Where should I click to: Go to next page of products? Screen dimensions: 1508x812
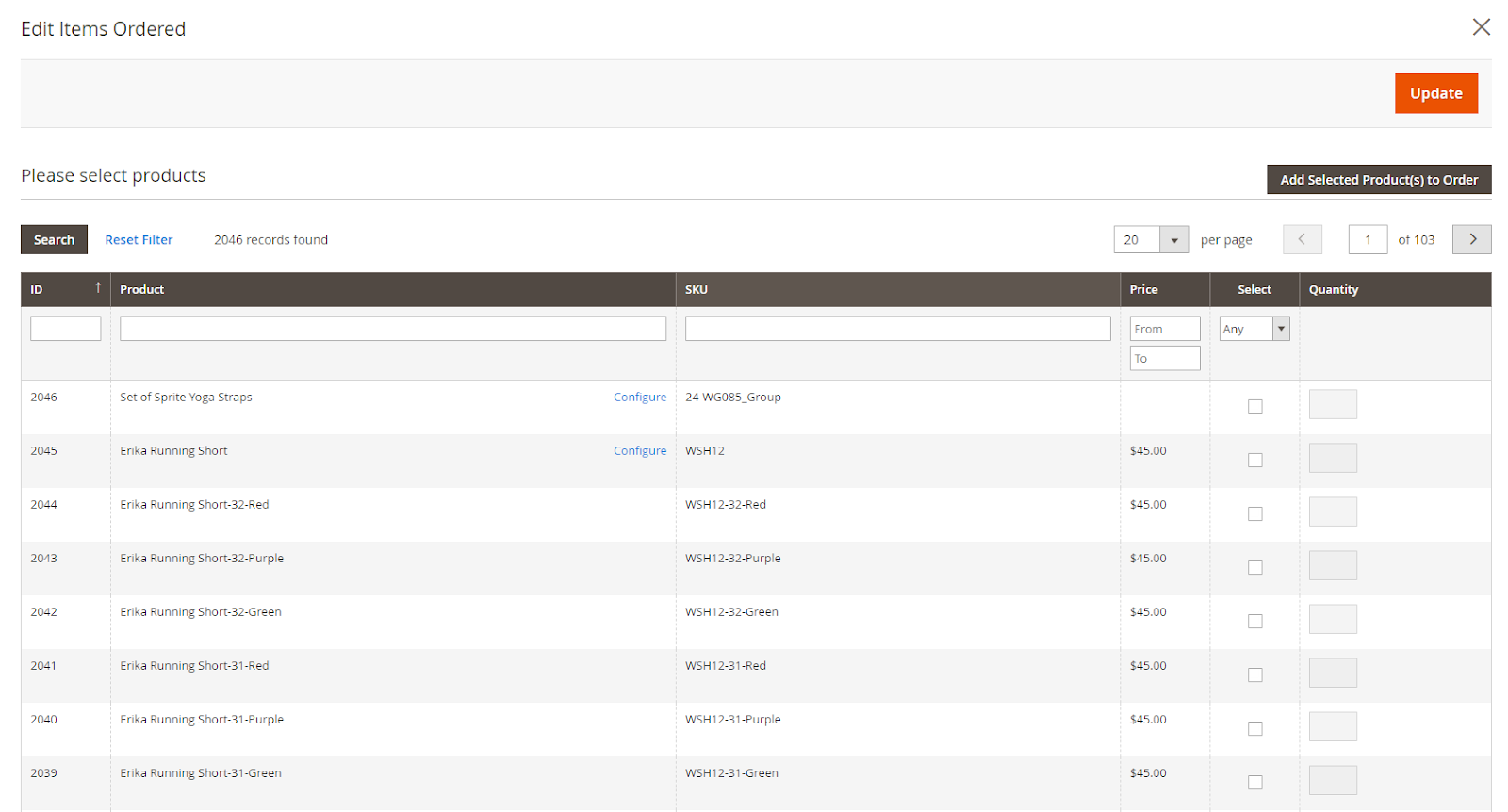coord(1471,239)
